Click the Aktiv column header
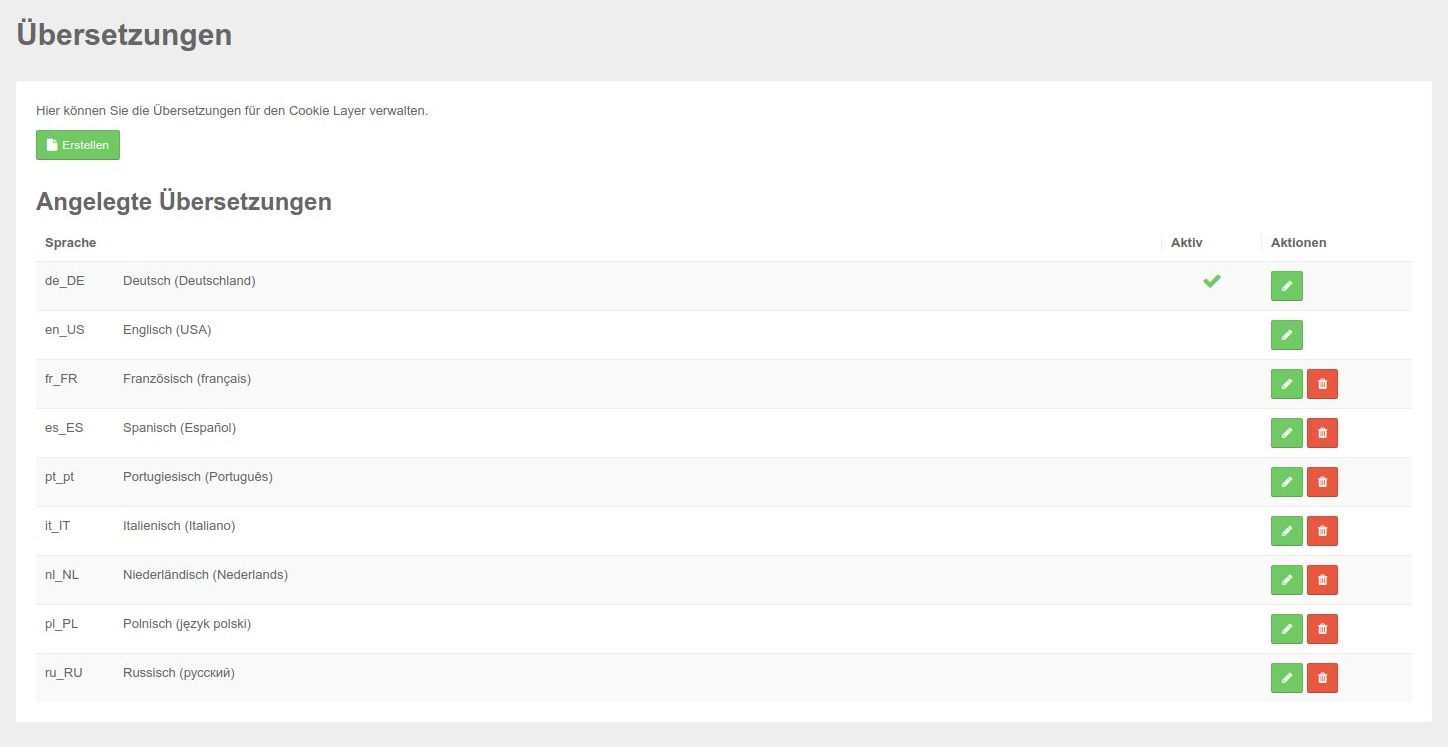Screen dimensions: 1448x747 point(1186,243)
